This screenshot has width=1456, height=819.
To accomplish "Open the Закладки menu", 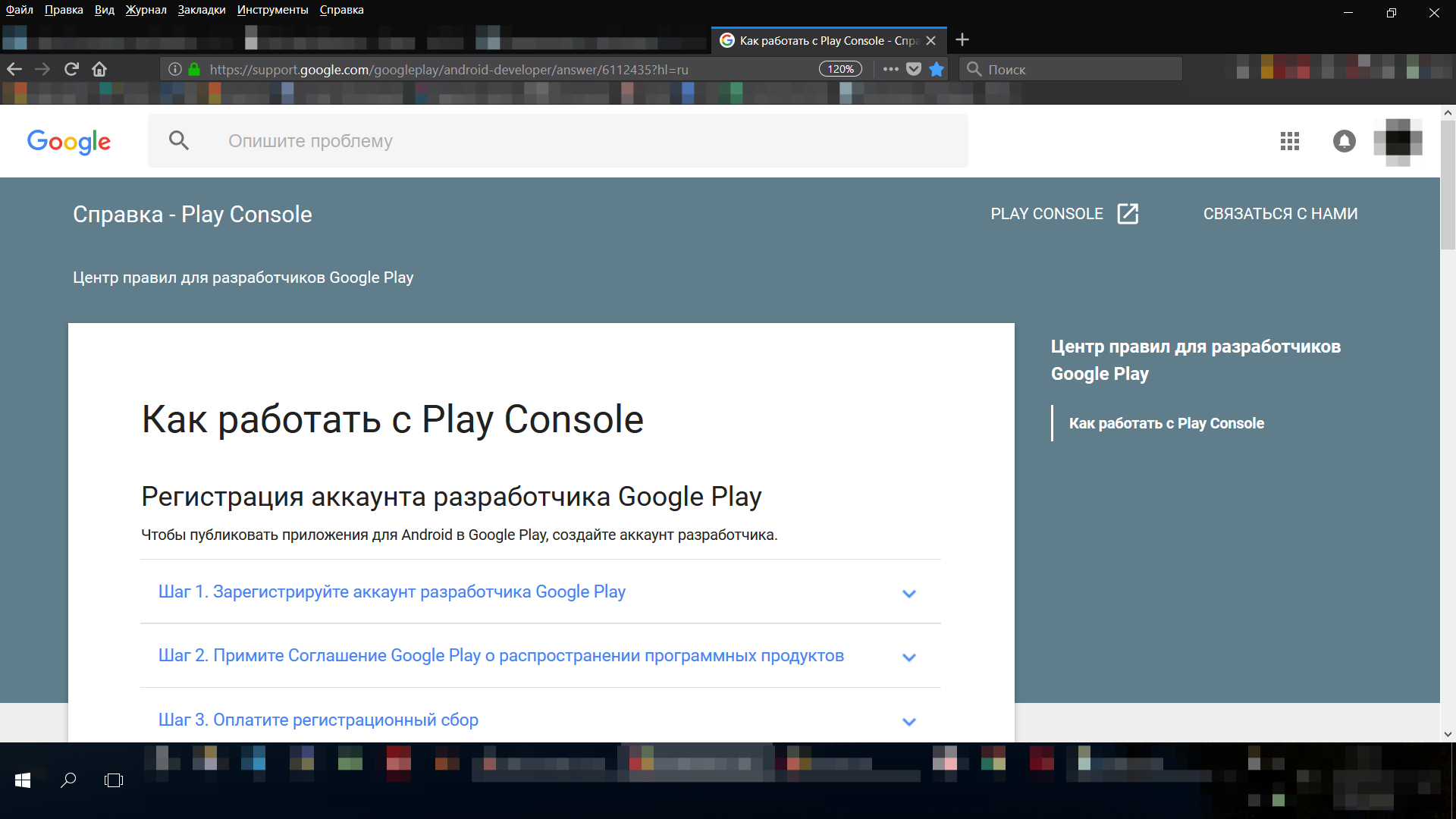I will tap(202, 10).
